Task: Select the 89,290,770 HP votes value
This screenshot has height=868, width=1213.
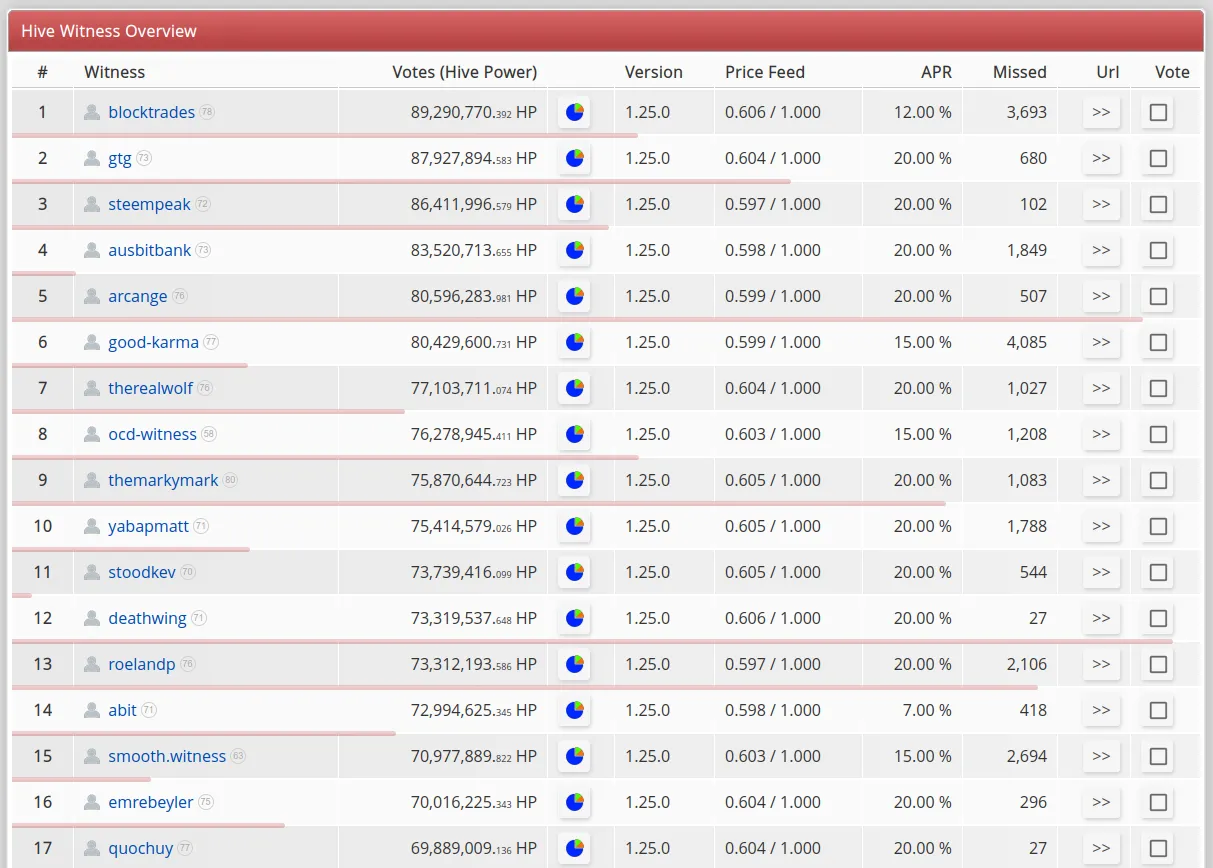Action: click(x=473, y=112)
